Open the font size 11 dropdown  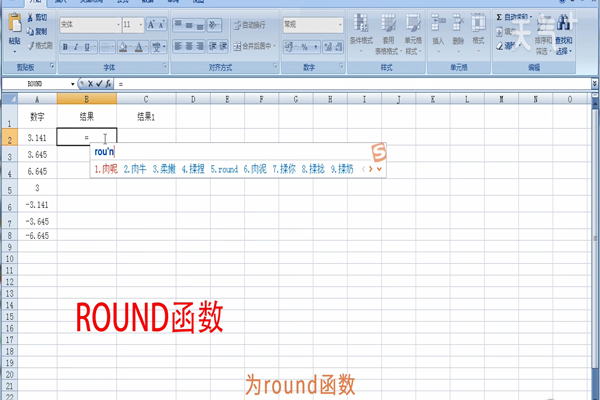[x=140, y=25]
